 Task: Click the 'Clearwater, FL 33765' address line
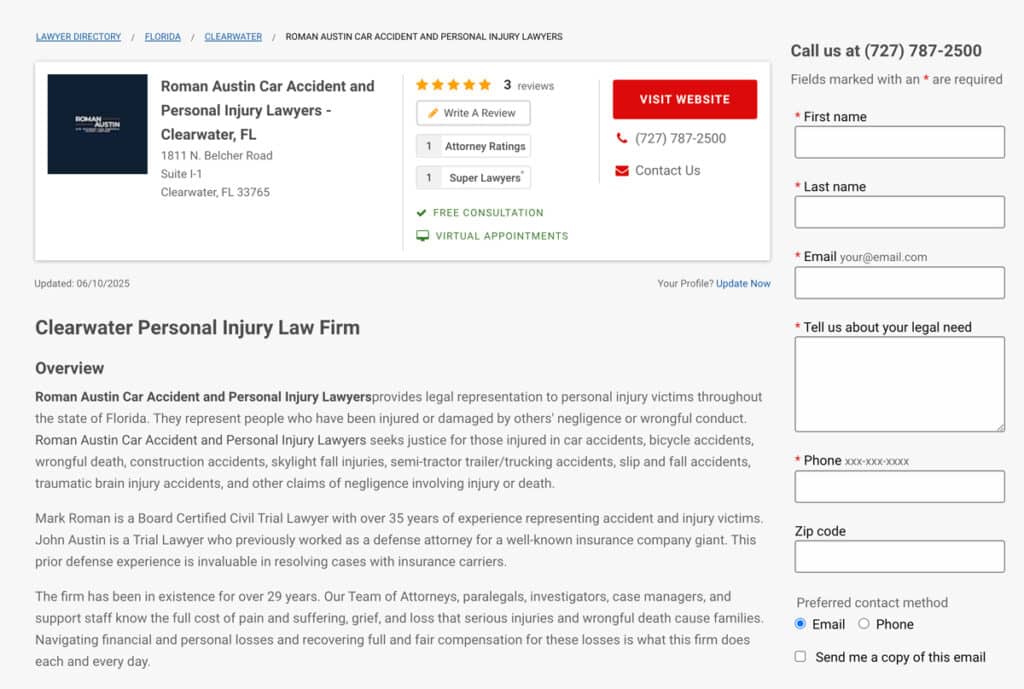click(215, 192)
